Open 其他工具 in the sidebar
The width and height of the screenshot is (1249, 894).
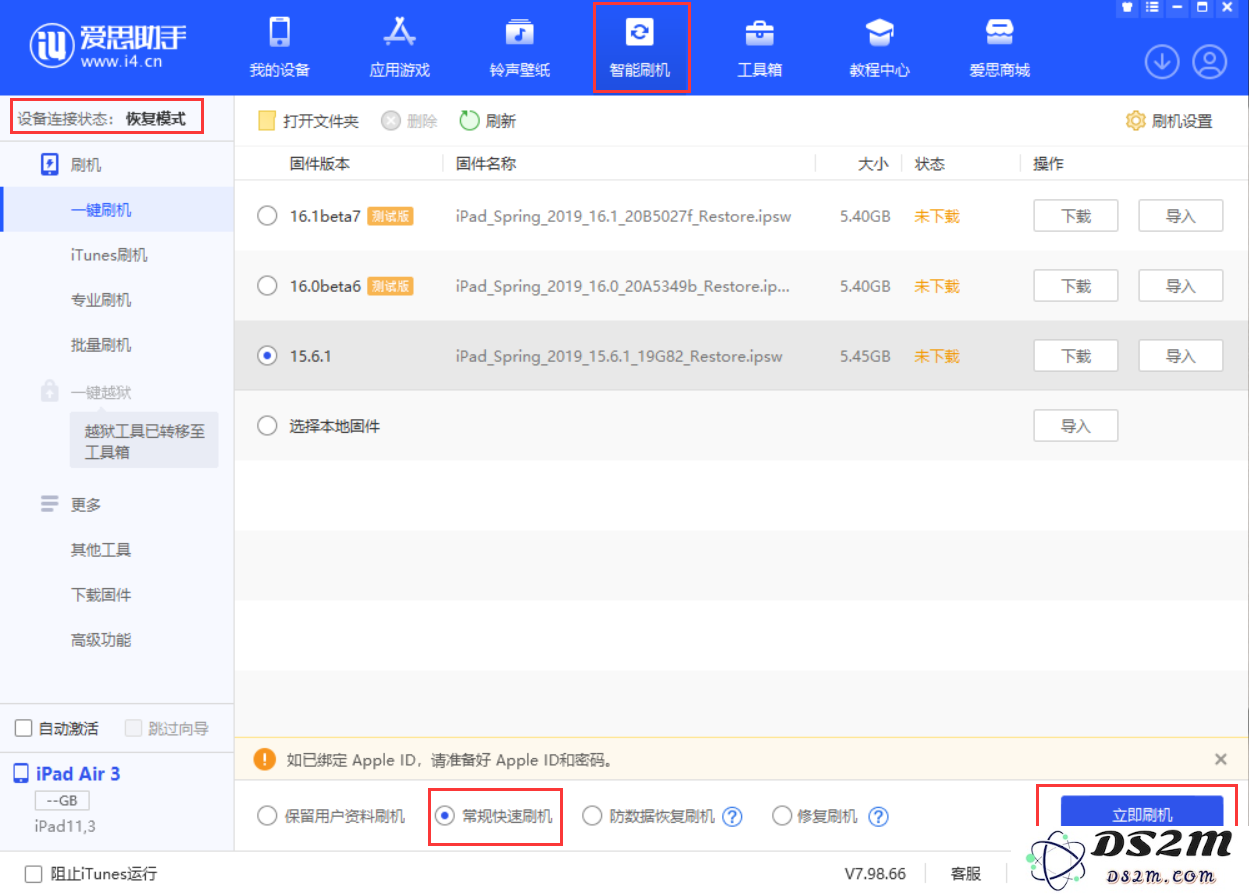point(101,550)
